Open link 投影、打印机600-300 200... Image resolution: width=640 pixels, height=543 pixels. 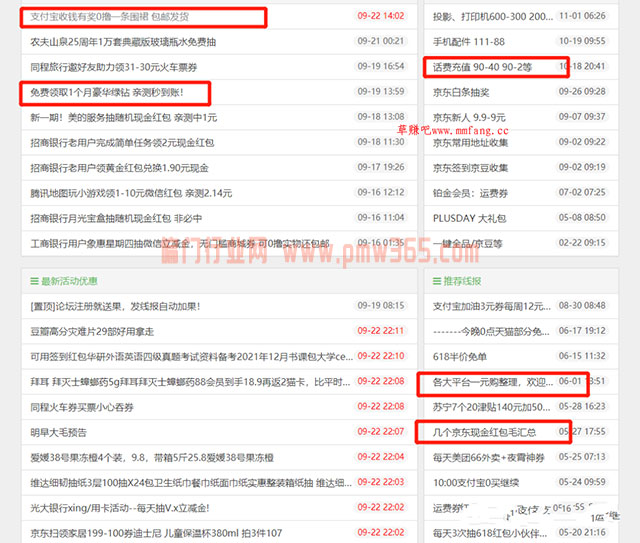(493, 17)
